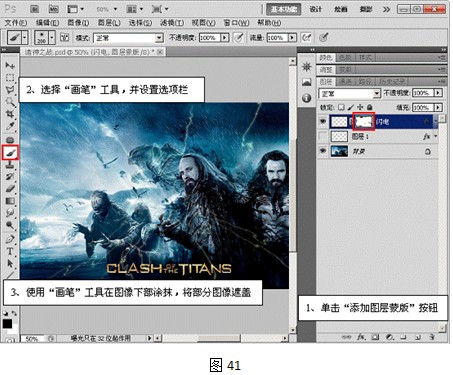Show 图层 1 via its visibility box

click(x=323, y=136)
